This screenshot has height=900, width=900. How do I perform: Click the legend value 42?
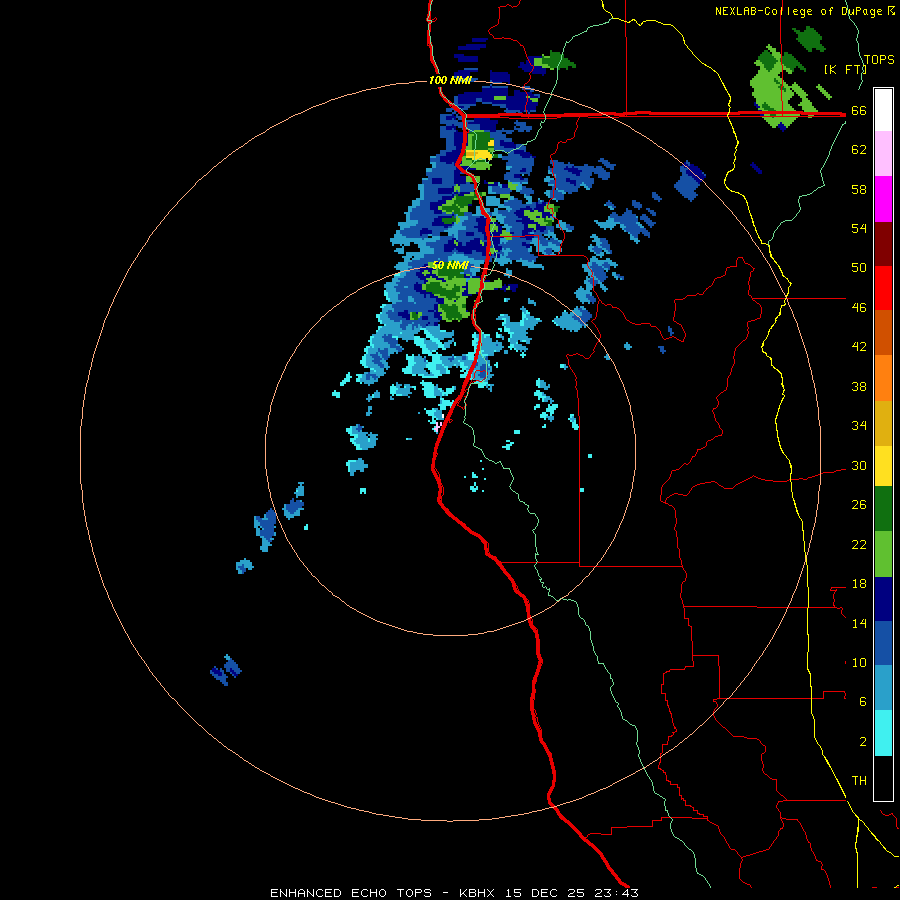tap(859, 347)
